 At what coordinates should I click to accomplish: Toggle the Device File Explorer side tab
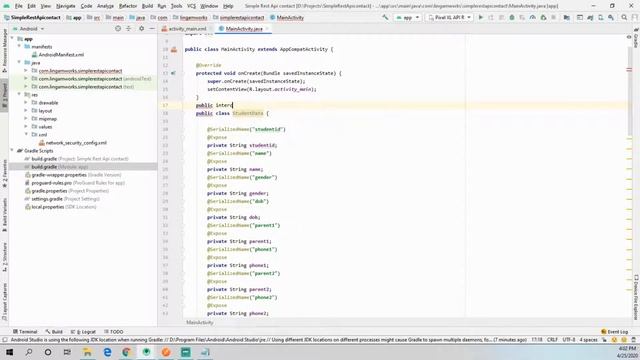(636, 297)
